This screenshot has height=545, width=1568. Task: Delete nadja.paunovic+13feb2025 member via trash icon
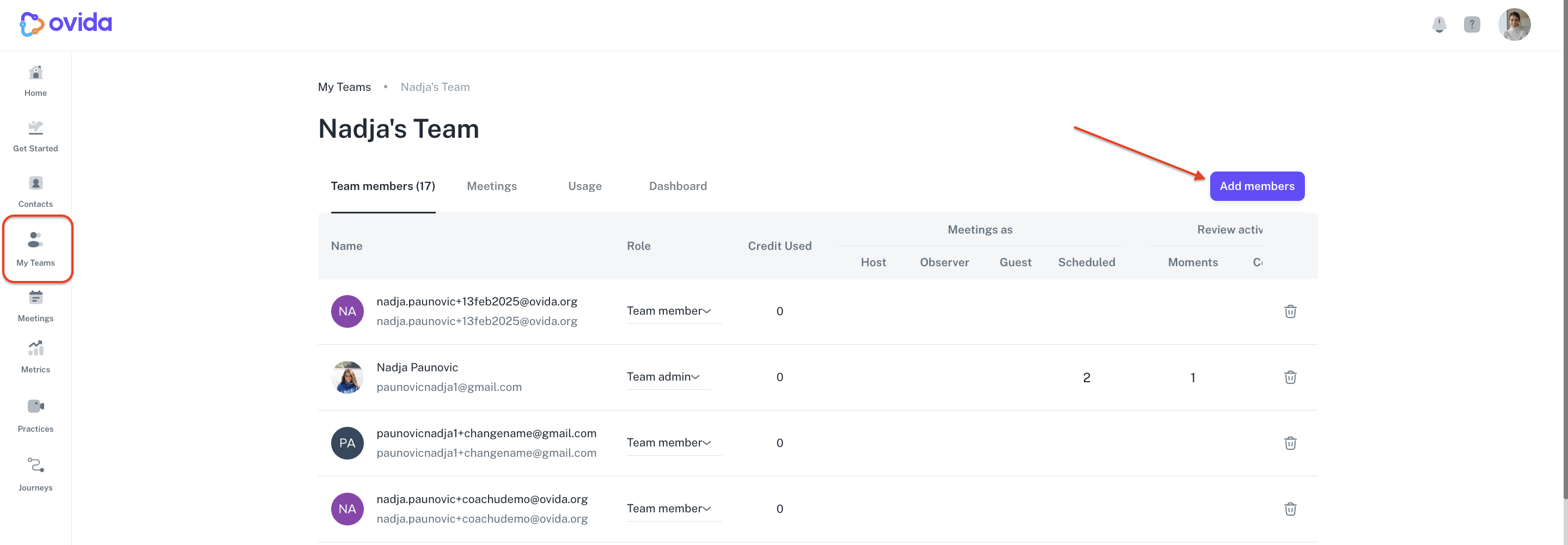coord(1290,311)
